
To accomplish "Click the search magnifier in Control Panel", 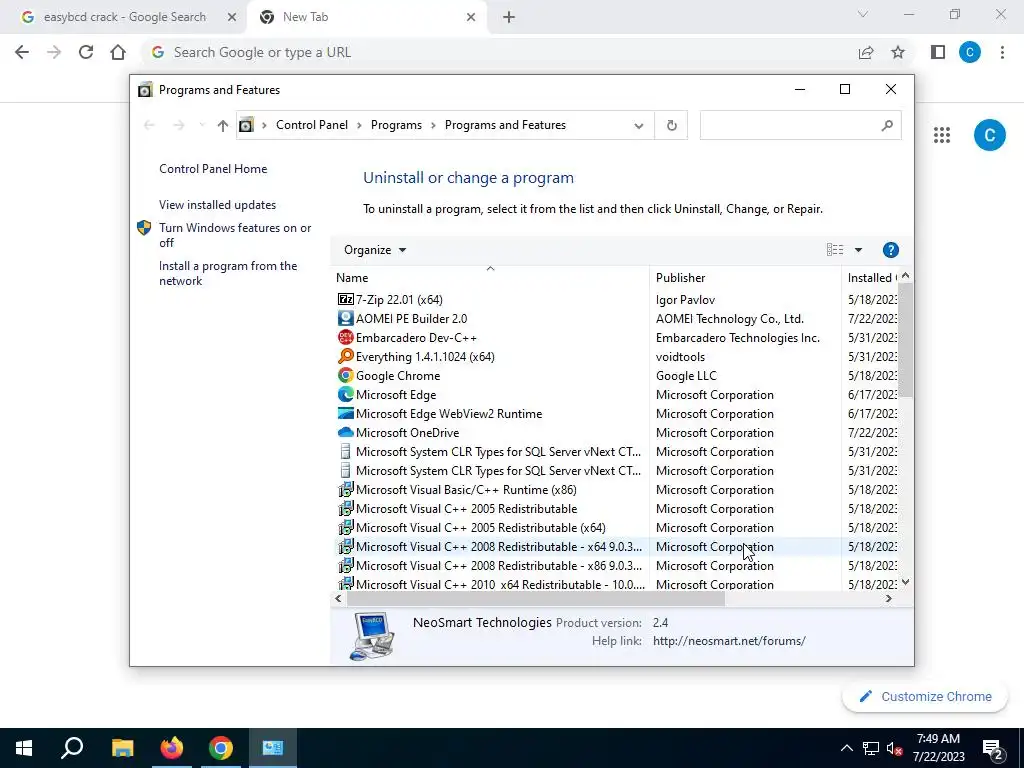I will (886, 125).
